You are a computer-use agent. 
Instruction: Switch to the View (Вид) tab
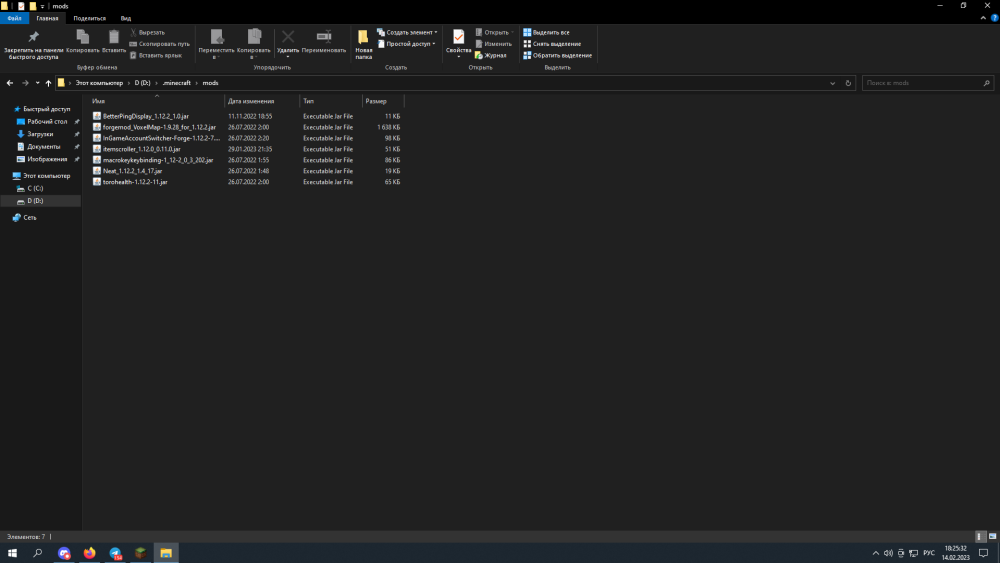click(126, 18)
